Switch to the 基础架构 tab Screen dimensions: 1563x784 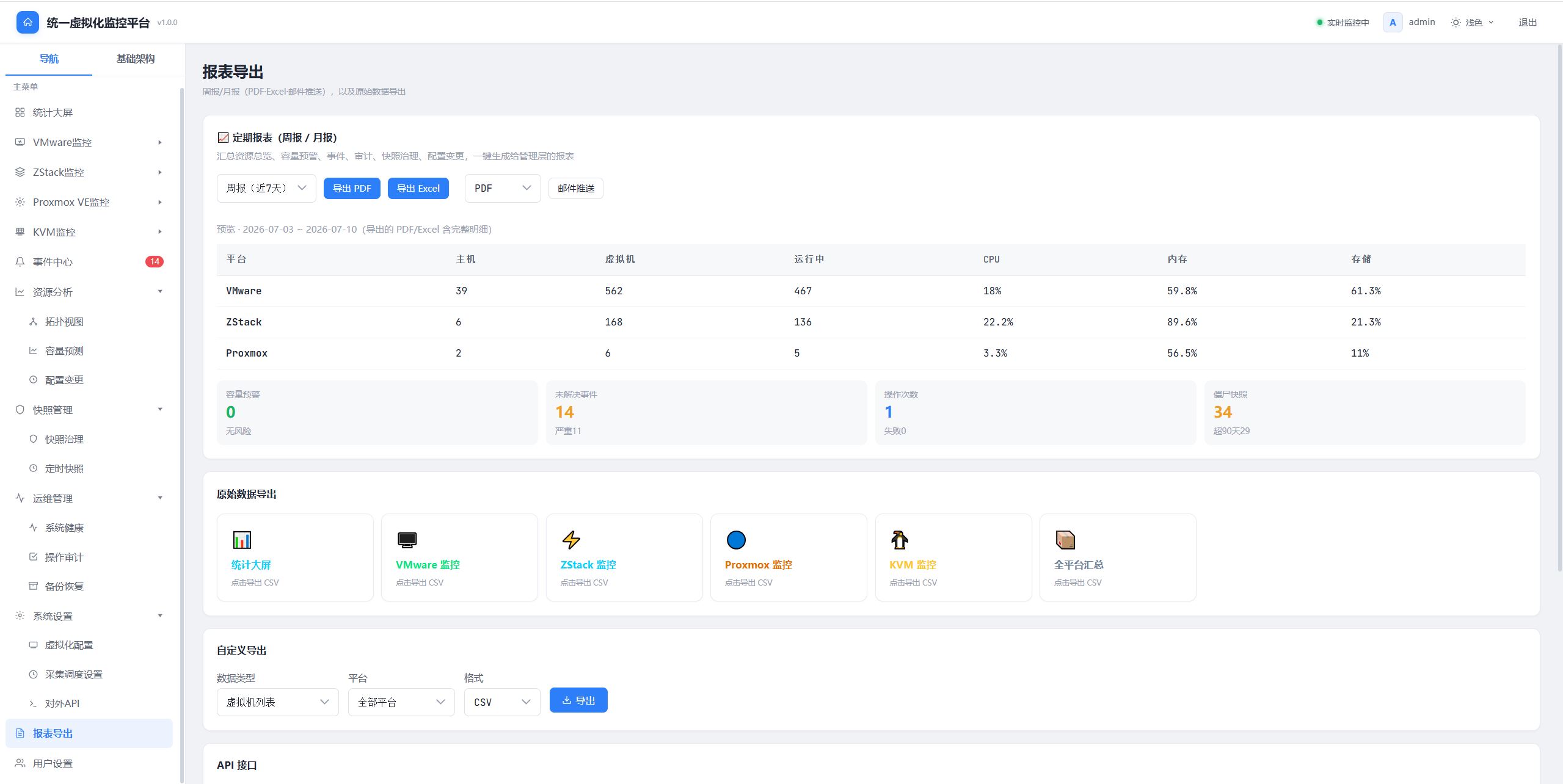pos(136,59)
